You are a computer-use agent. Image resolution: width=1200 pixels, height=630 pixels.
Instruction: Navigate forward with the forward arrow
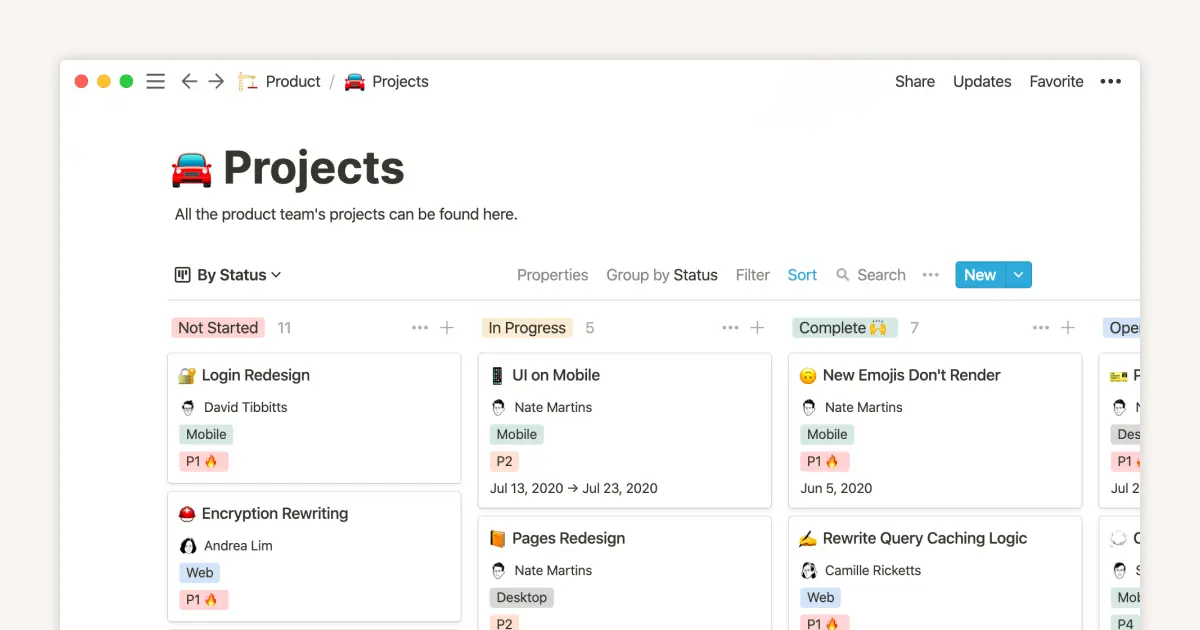(x=217, y=81)
